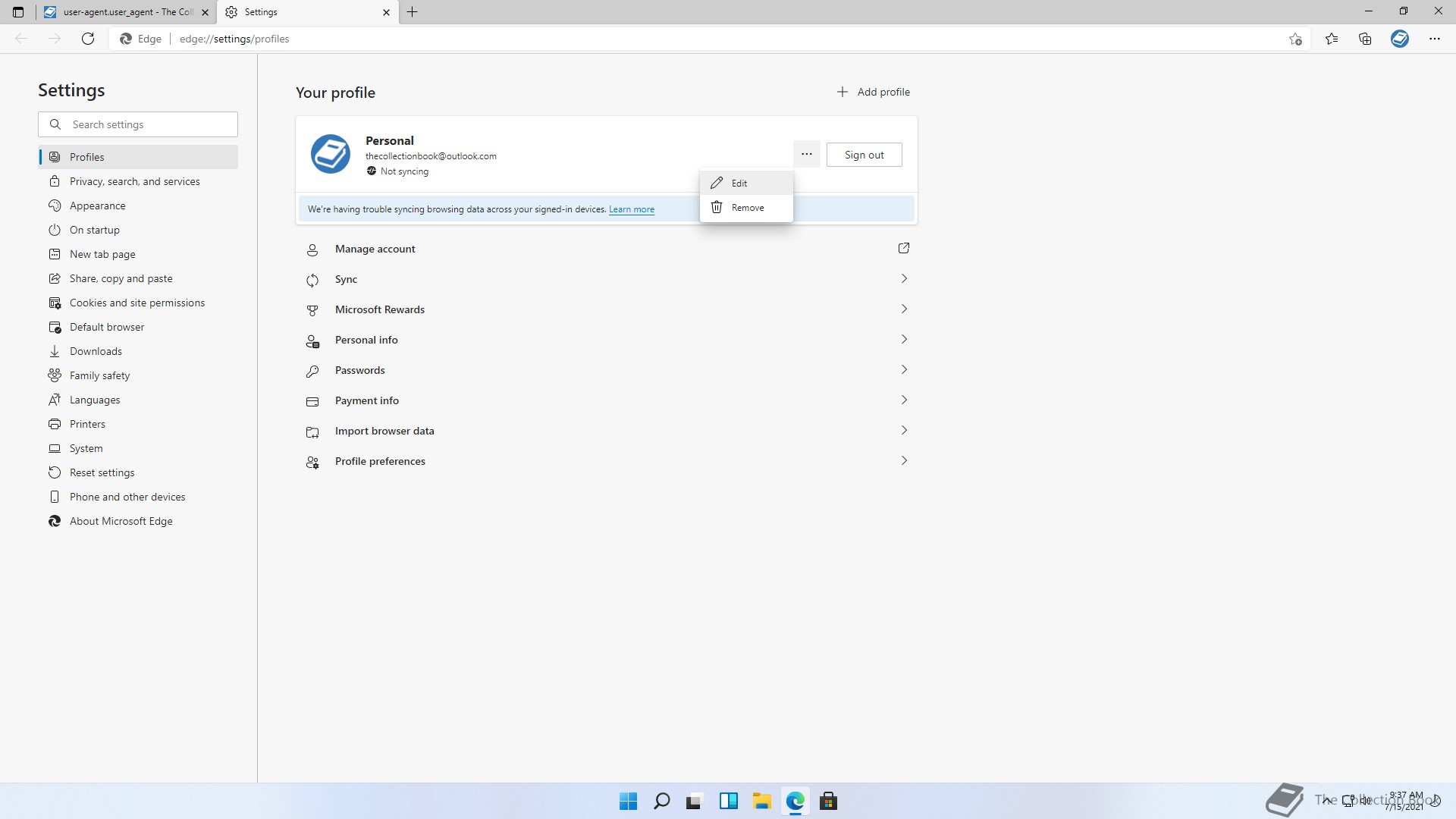The width and height of the screenshot is (1456, 819).
Task: Switch to the user-agent tab
Action: [x=126, y=12]
